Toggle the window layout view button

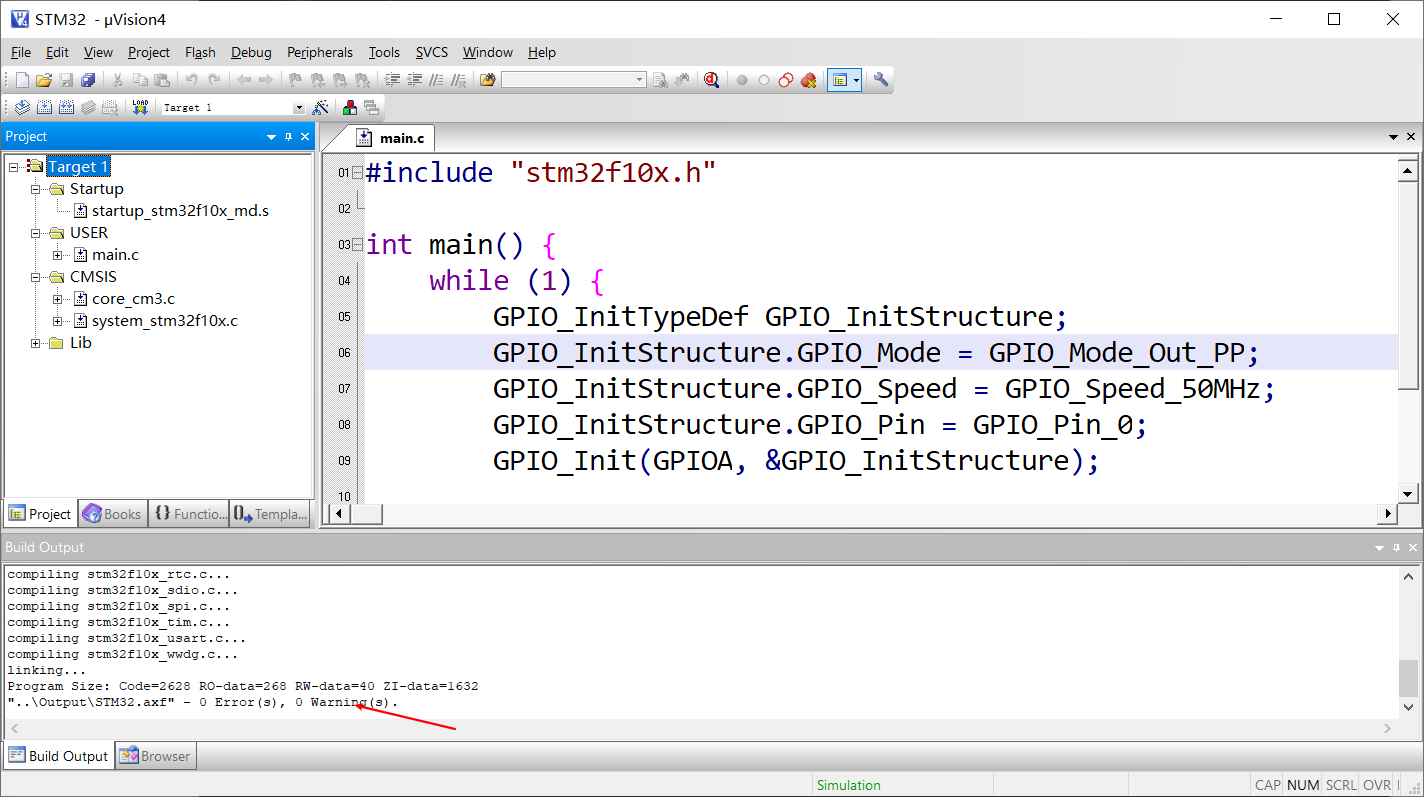pos(839,80)
